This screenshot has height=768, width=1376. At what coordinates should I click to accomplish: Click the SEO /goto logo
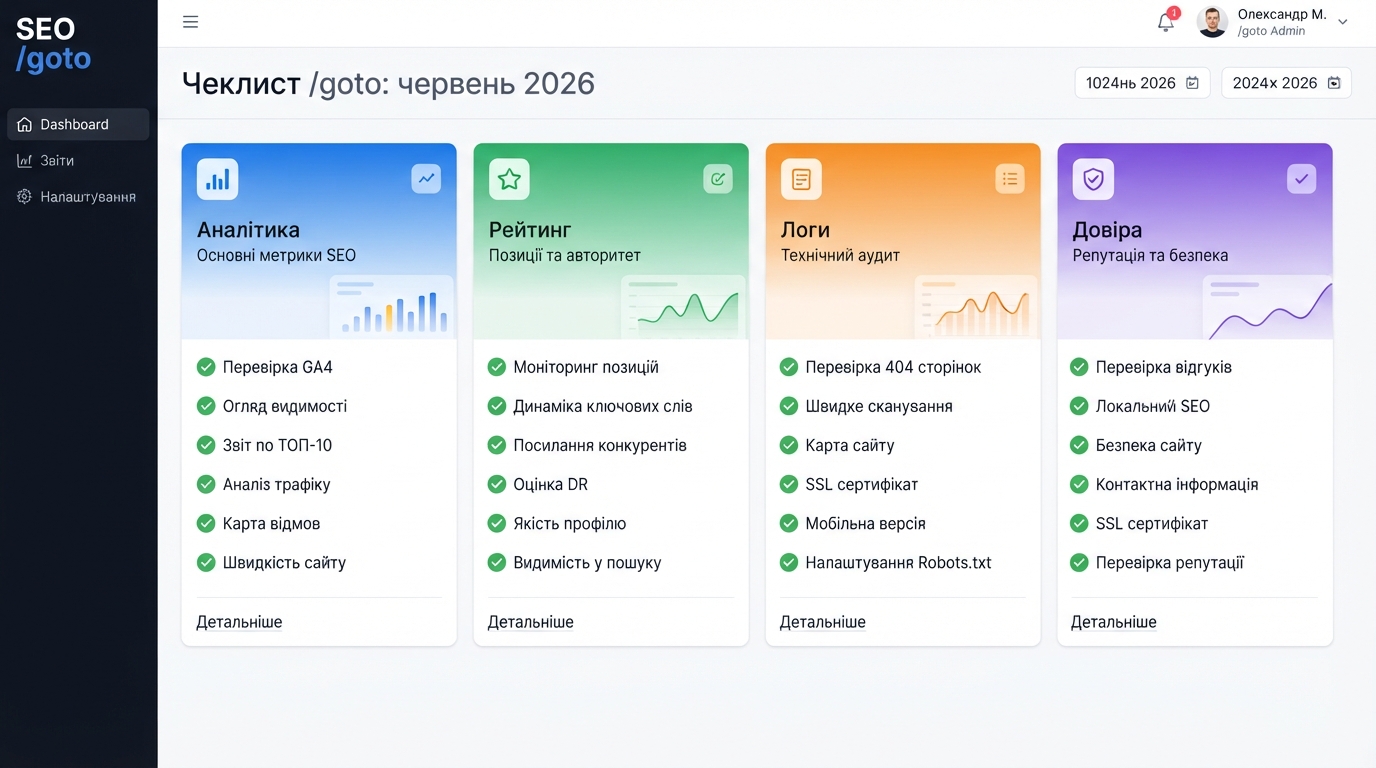[53, 45]
